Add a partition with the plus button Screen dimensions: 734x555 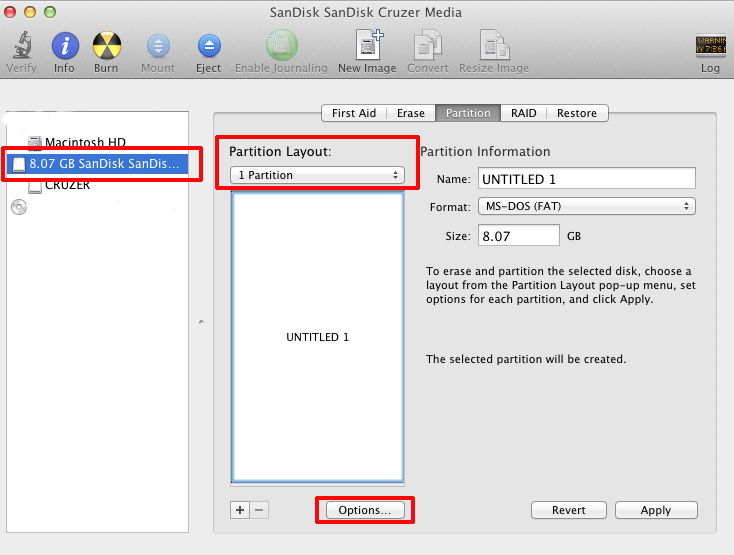(240, 510)
